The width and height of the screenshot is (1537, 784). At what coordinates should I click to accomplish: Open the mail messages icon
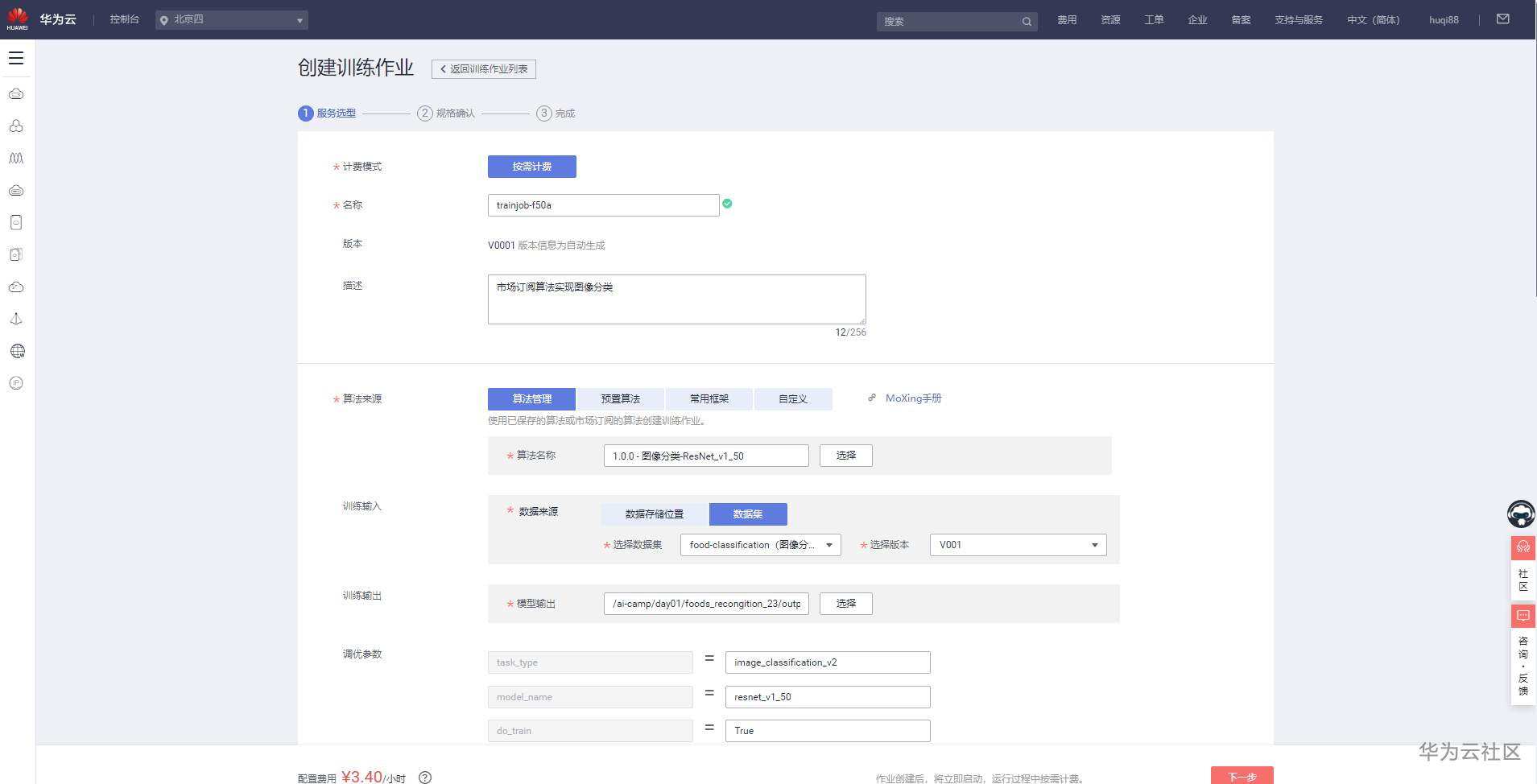pos(1502,19)
